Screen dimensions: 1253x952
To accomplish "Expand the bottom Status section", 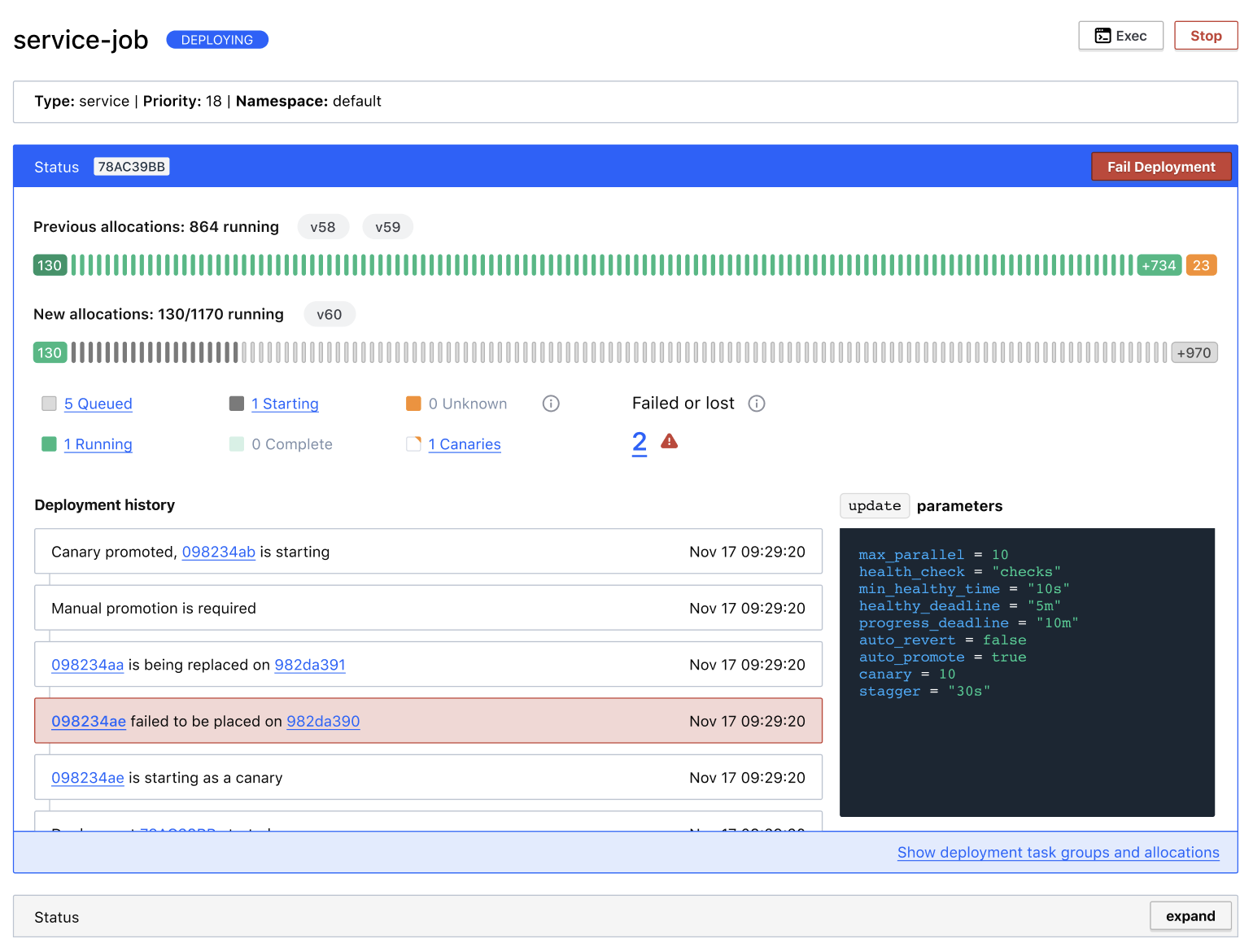I will coord(1190,915).
